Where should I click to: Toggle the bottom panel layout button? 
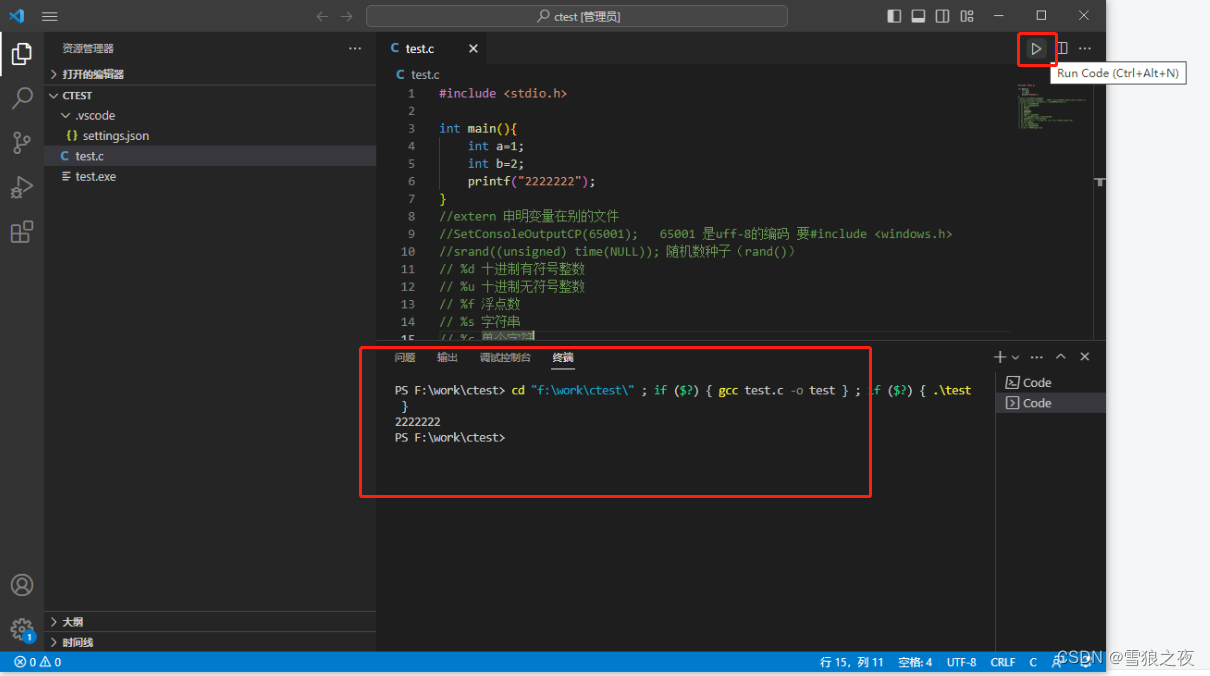click(x=918, y=16)
